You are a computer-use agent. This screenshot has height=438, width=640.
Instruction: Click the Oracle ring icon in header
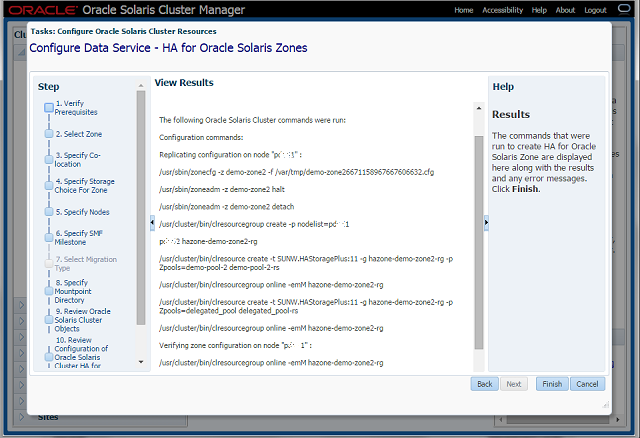(x=624, y=9)
